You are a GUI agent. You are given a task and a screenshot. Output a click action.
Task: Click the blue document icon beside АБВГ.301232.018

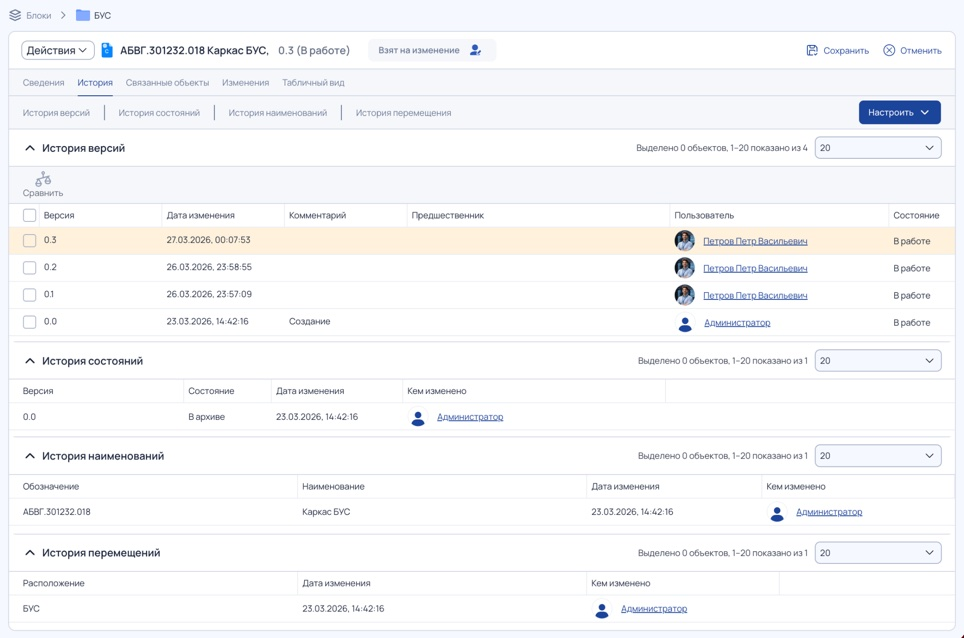pyautogui.click(x=107, y=50)
